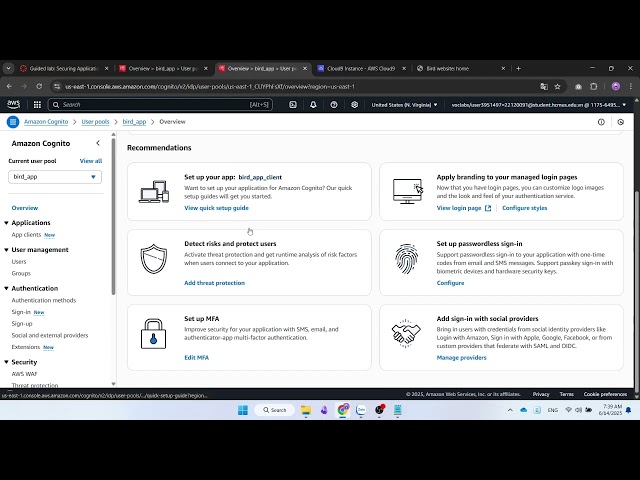Switch to the Guided lab: Securing Applications tab
640x480 pixels.
64,69
